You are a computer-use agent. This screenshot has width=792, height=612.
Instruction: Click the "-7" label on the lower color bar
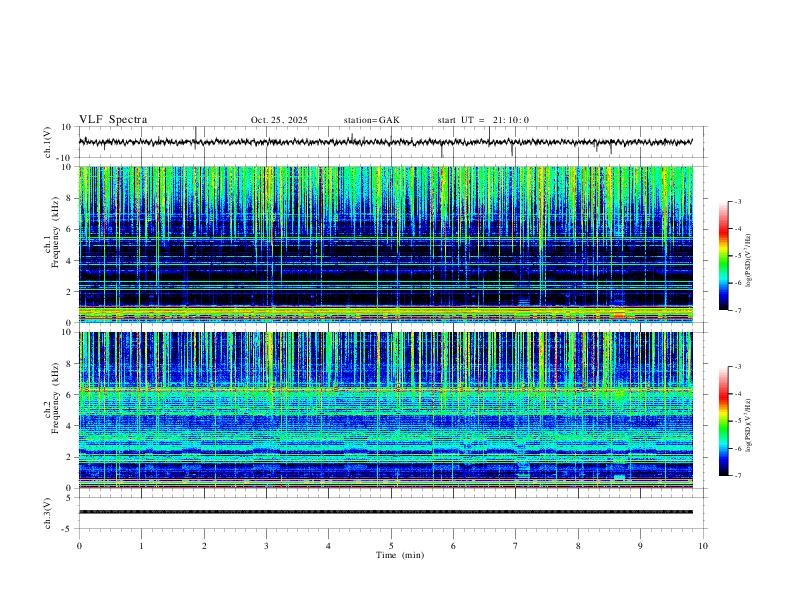(737, 475)
